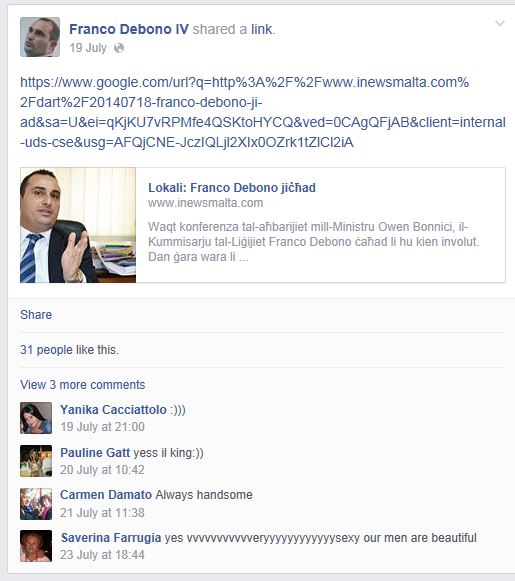The image size is (515, 581).
Task: Open Yanika Cacciattolo's profile name
Action: click(113, 410)
